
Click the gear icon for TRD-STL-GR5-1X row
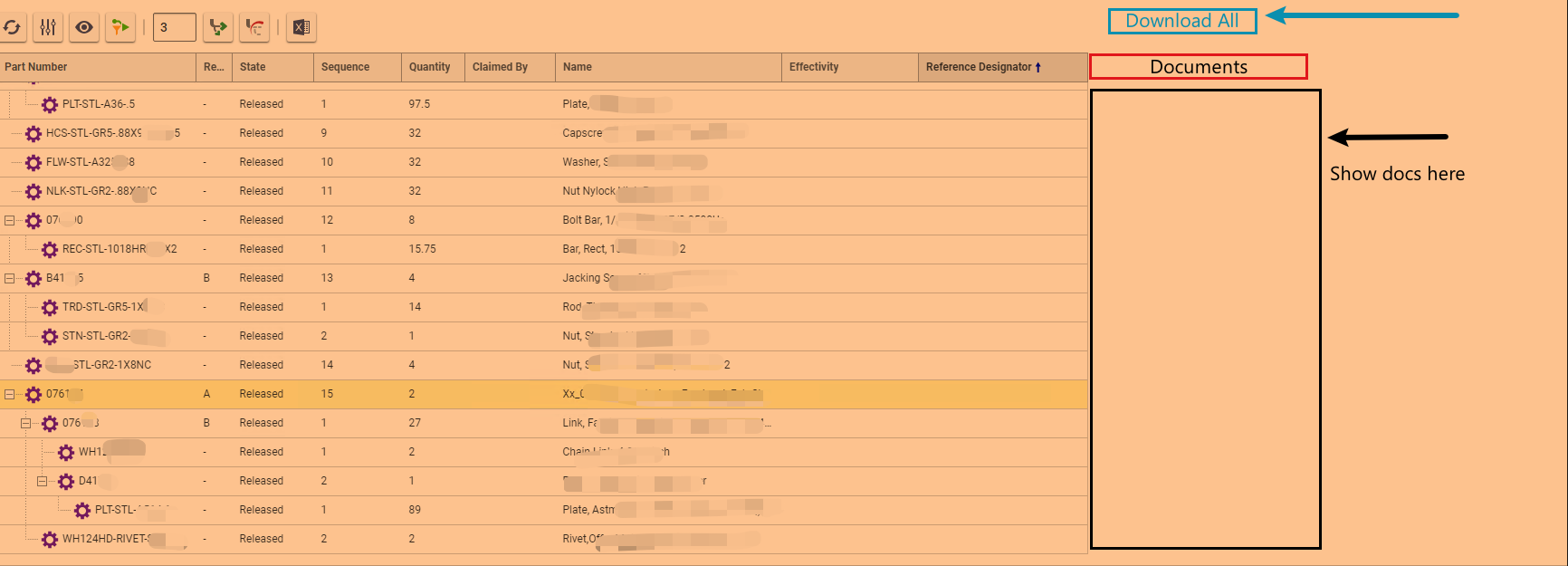coord(50,308)
